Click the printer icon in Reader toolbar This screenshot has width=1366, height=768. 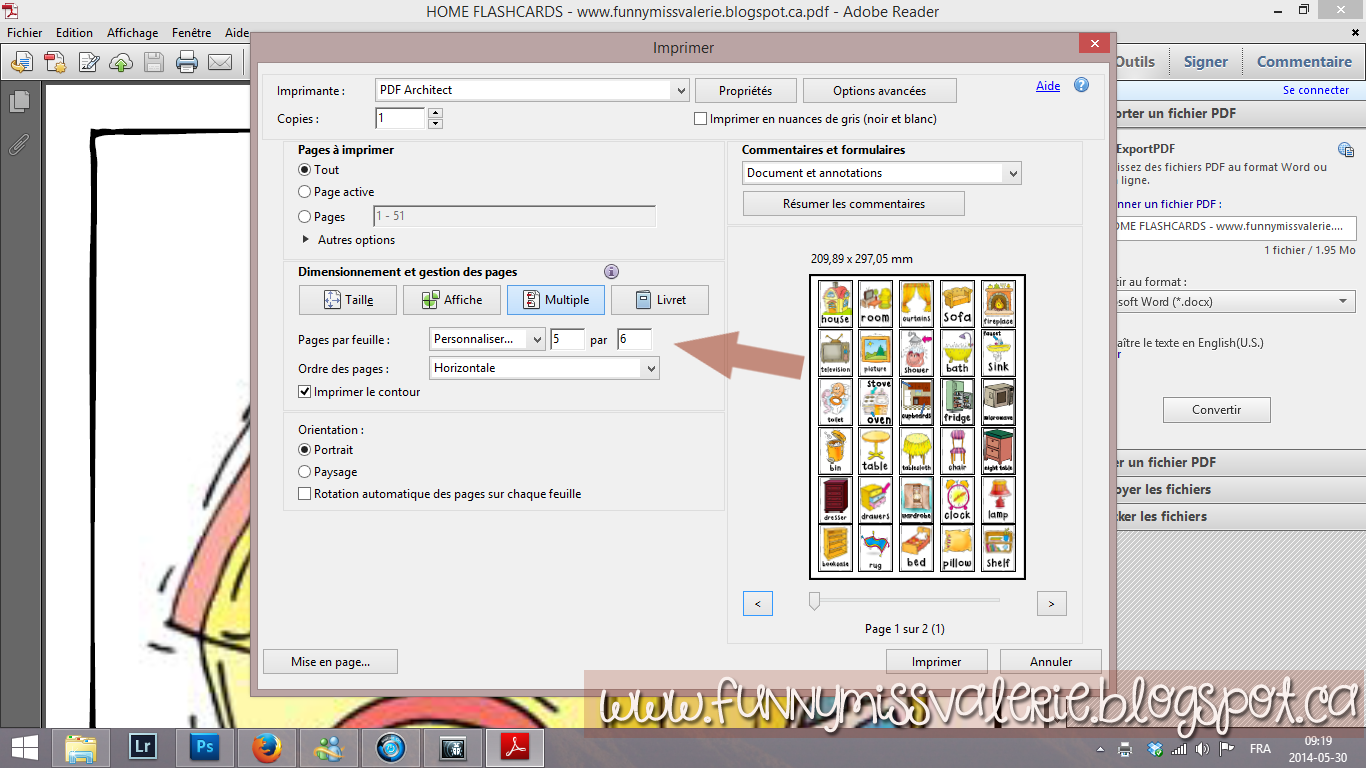(x=187, y=63)
